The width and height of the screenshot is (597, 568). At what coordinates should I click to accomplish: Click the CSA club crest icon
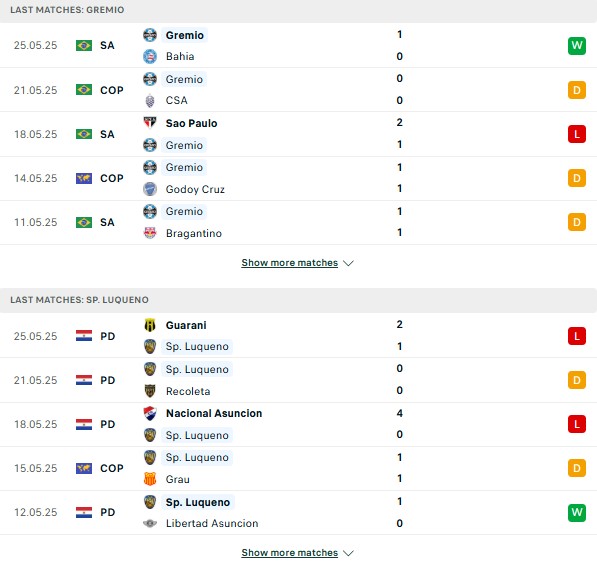[150, 101]
